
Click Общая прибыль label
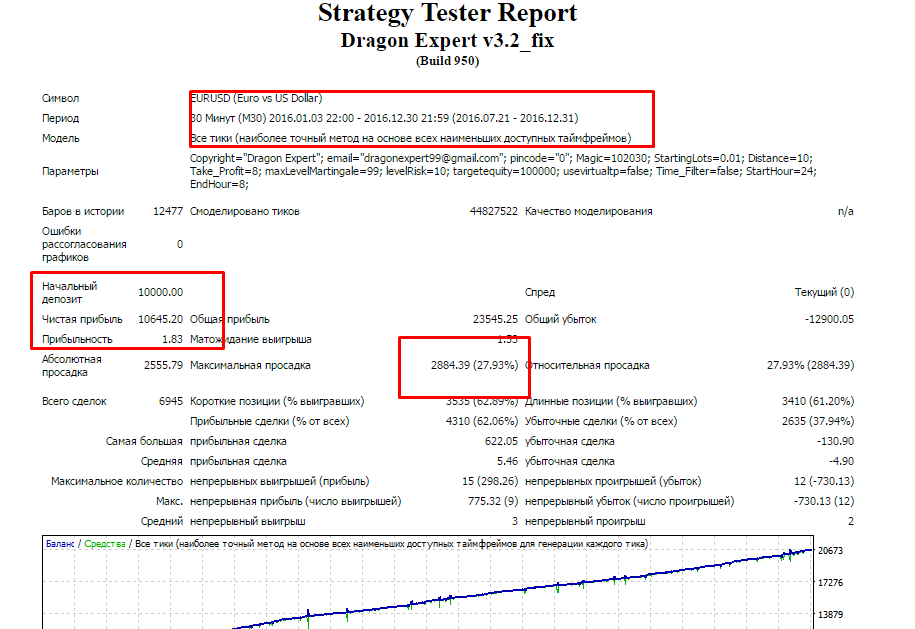tap(230, 319)
